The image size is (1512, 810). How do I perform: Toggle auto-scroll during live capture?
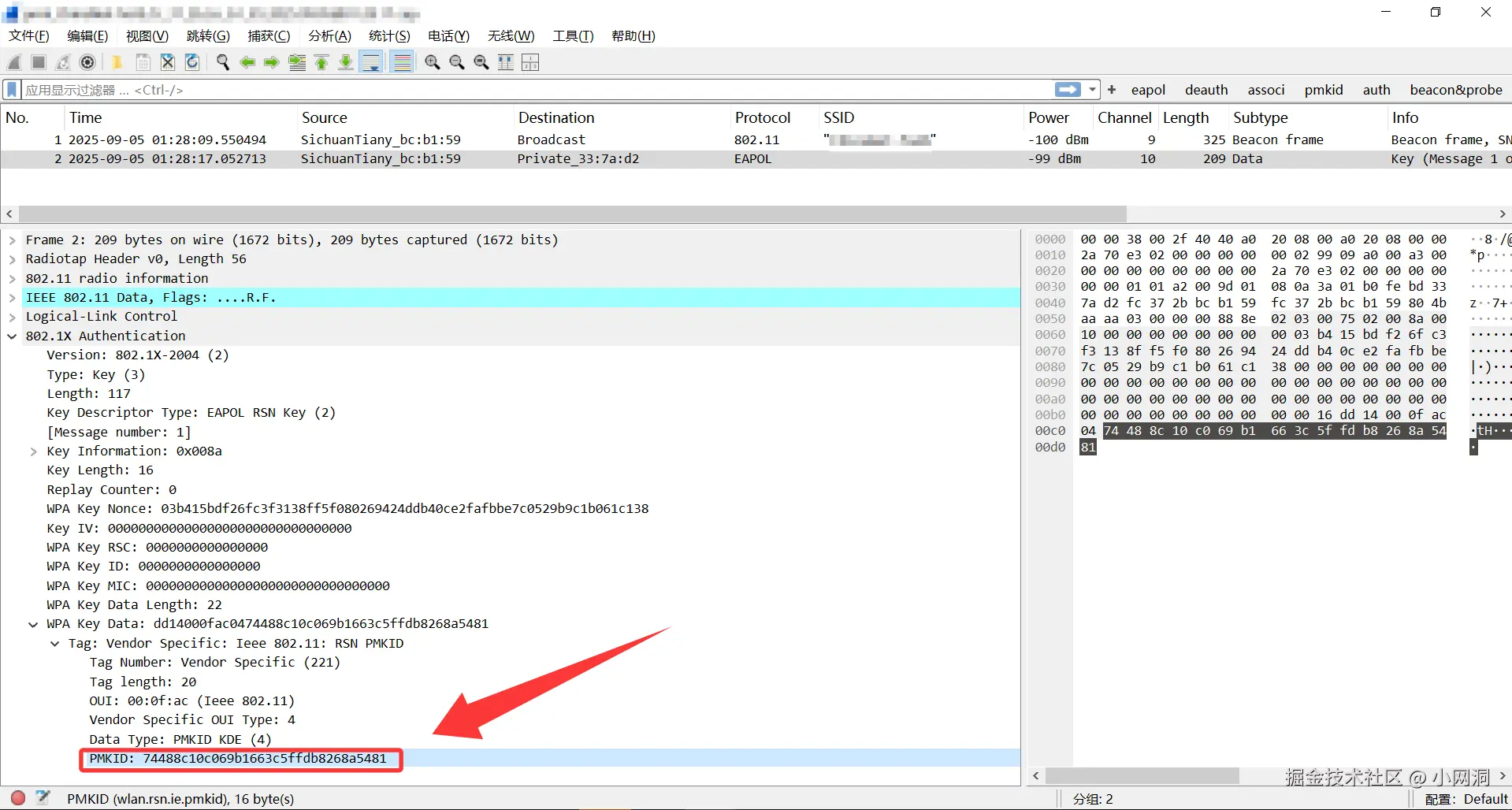(x=371, y=62)
